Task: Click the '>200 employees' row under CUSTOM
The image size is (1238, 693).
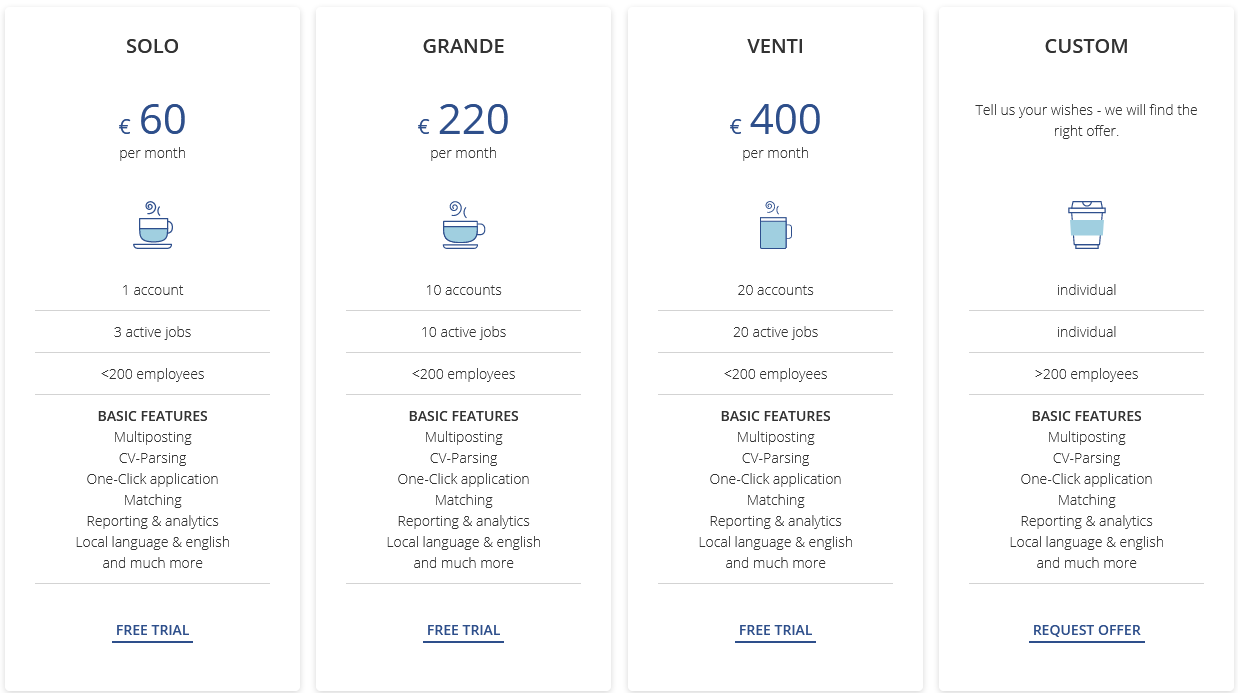Action: tap(1086, 373)
